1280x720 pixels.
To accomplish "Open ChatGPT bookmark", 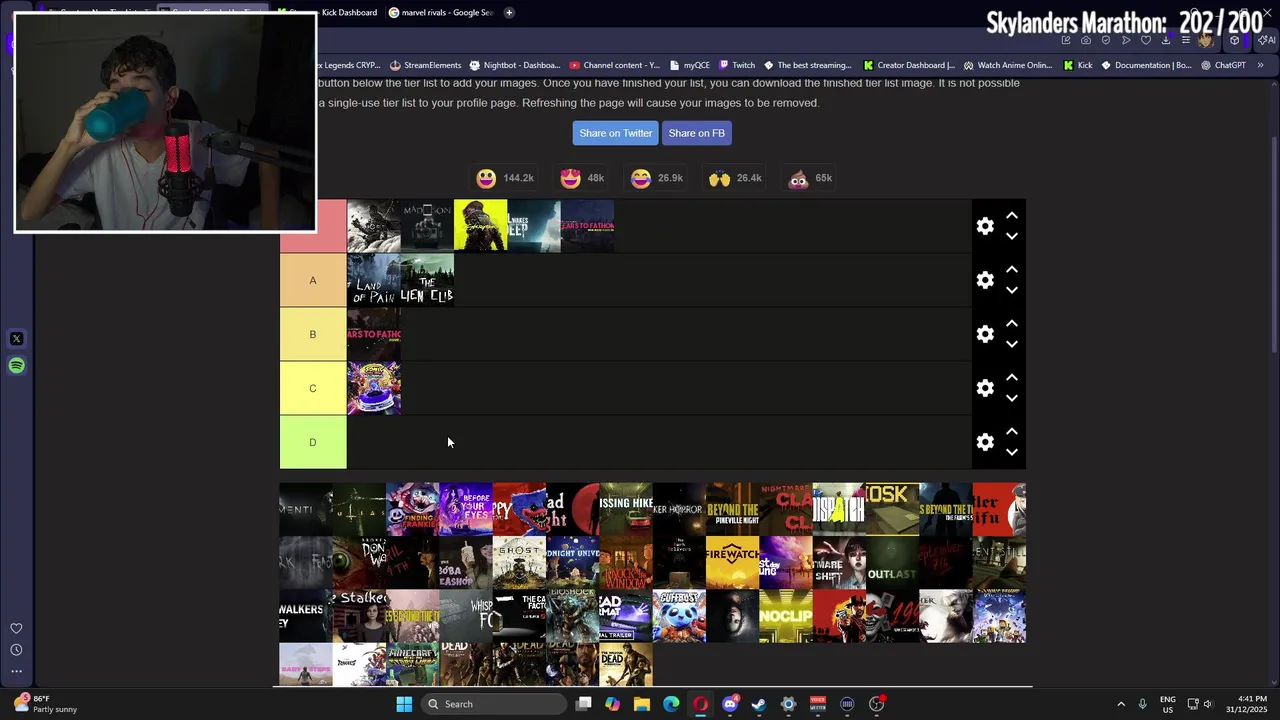I will (x=1223, y=65).
